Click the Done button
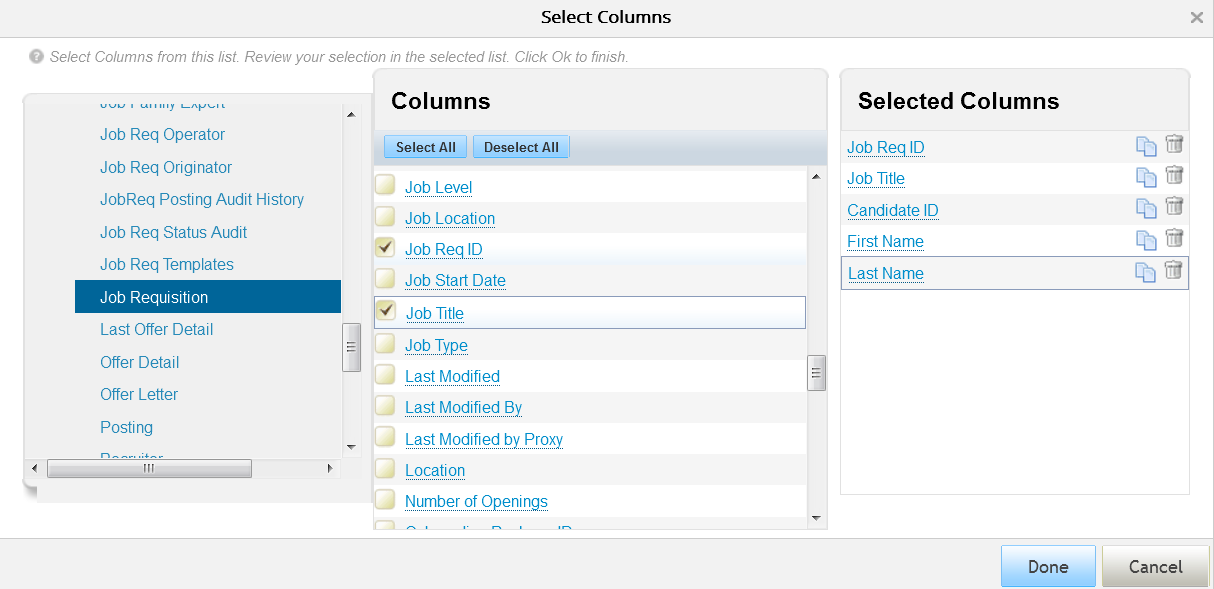This screenshot has width=1214, height=589. pos(1047,566)
